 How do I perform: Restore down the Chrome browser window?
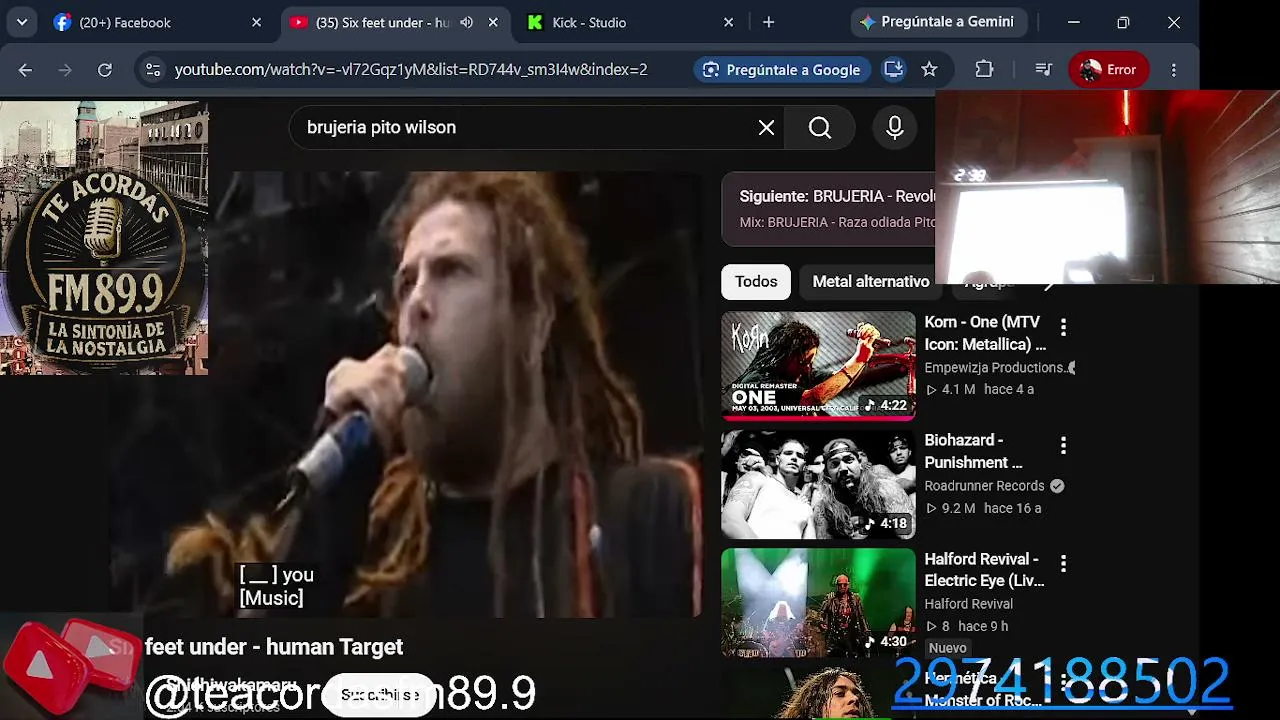1123,22
